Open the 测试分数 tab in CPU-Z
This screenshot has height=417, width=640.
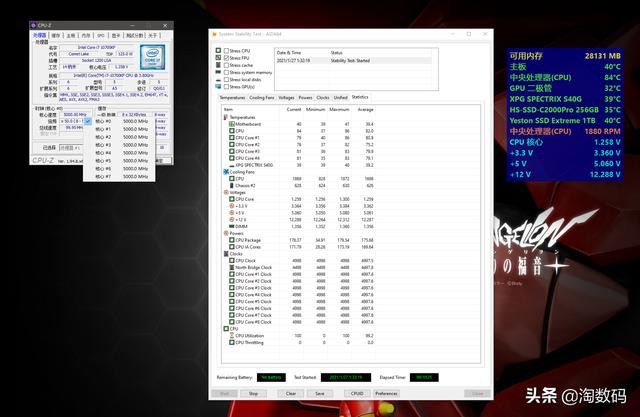(134, 36)
